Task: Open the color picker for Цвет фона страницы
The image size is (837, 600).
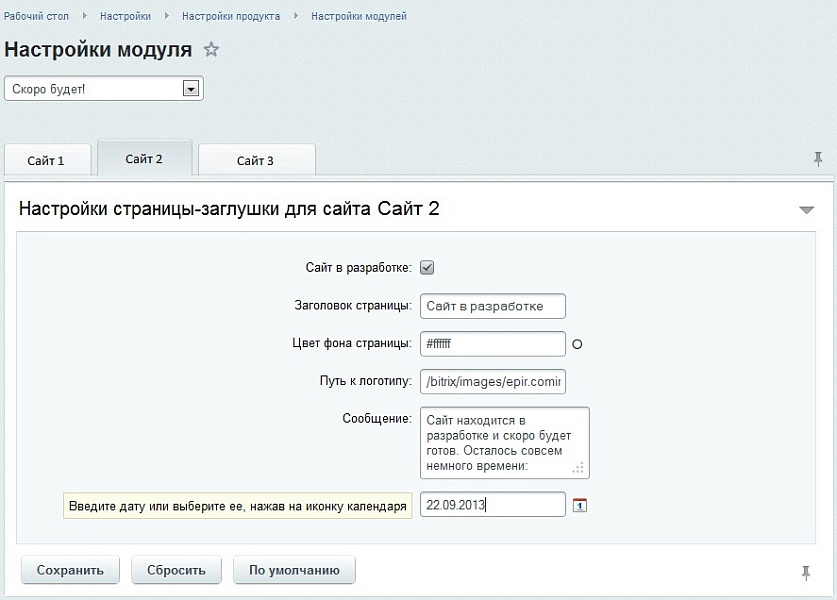Action: pos(576,343)
